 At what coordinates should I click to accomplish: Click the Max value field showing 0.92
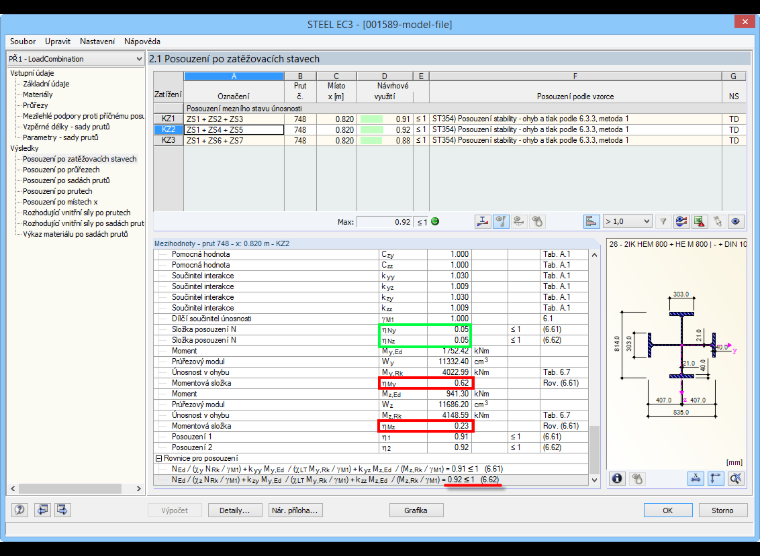[x=385, y=222]
